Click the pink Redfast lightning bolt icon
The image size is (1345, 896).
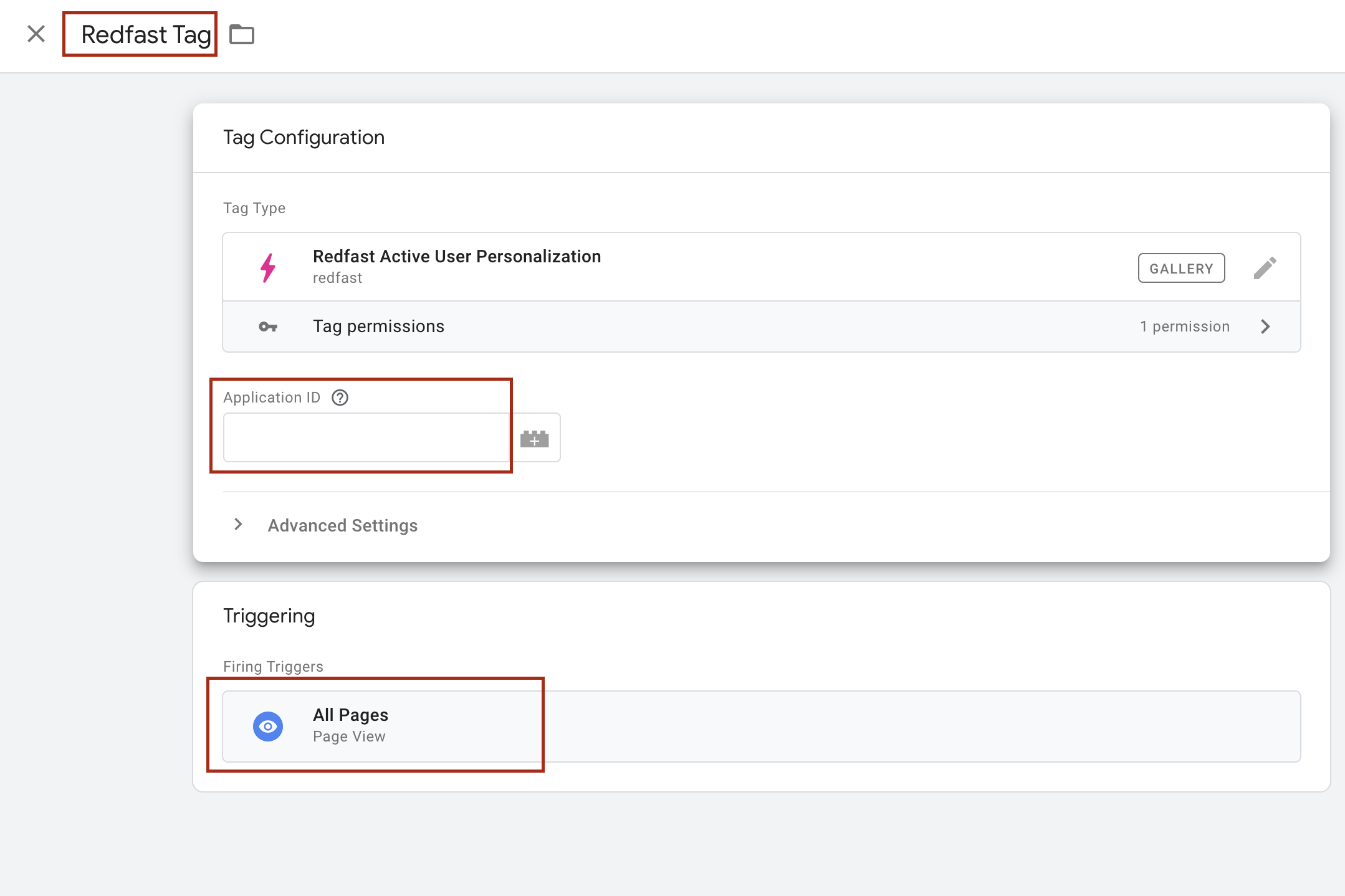268,268
